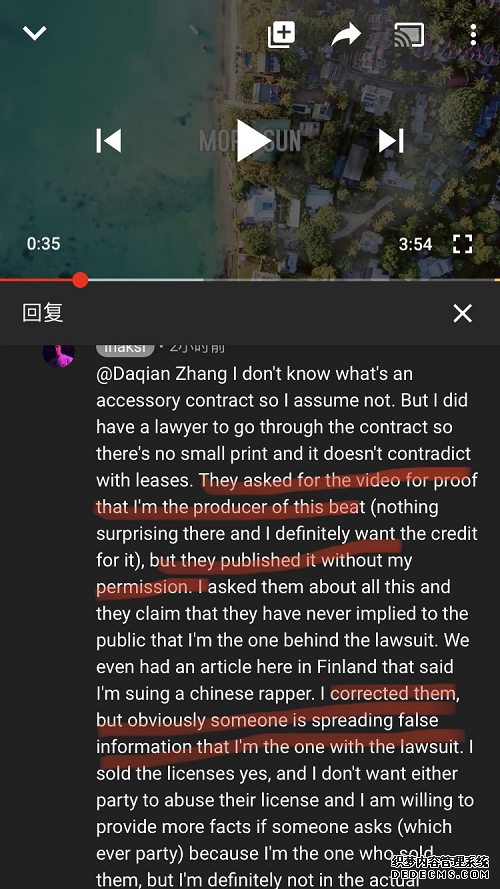Collapse the video player with the down chevron
Screen dimensions: 500x889
click(35, 33)
